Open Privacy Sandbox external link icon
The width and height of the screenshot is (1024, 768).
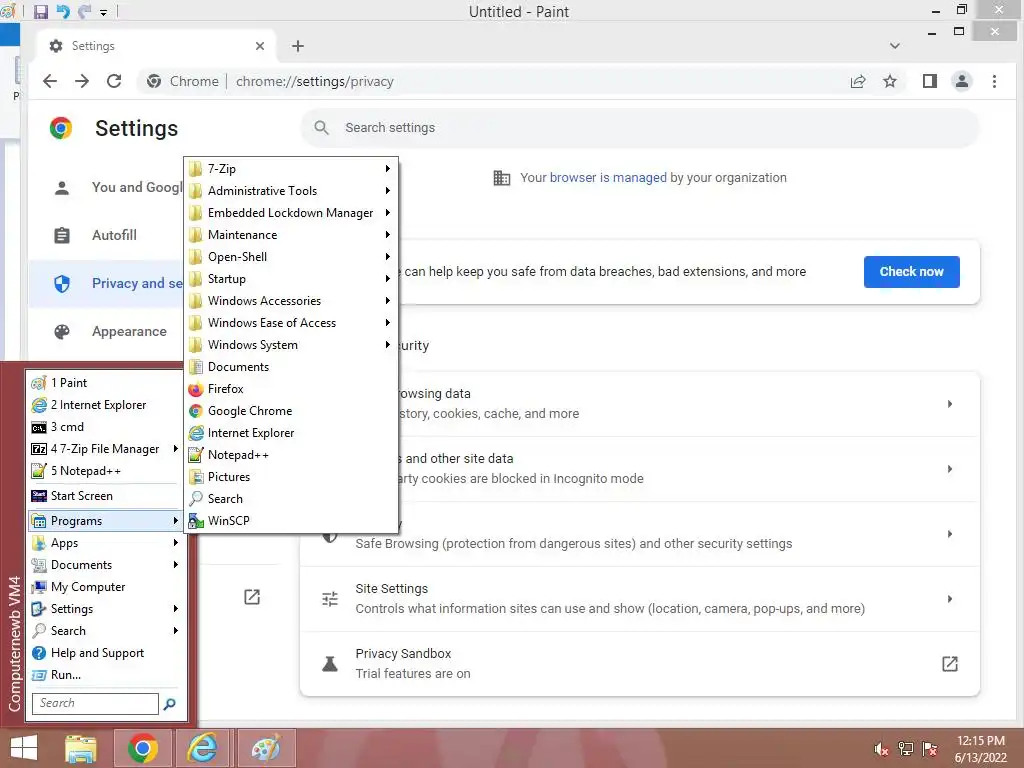(950, 664)
